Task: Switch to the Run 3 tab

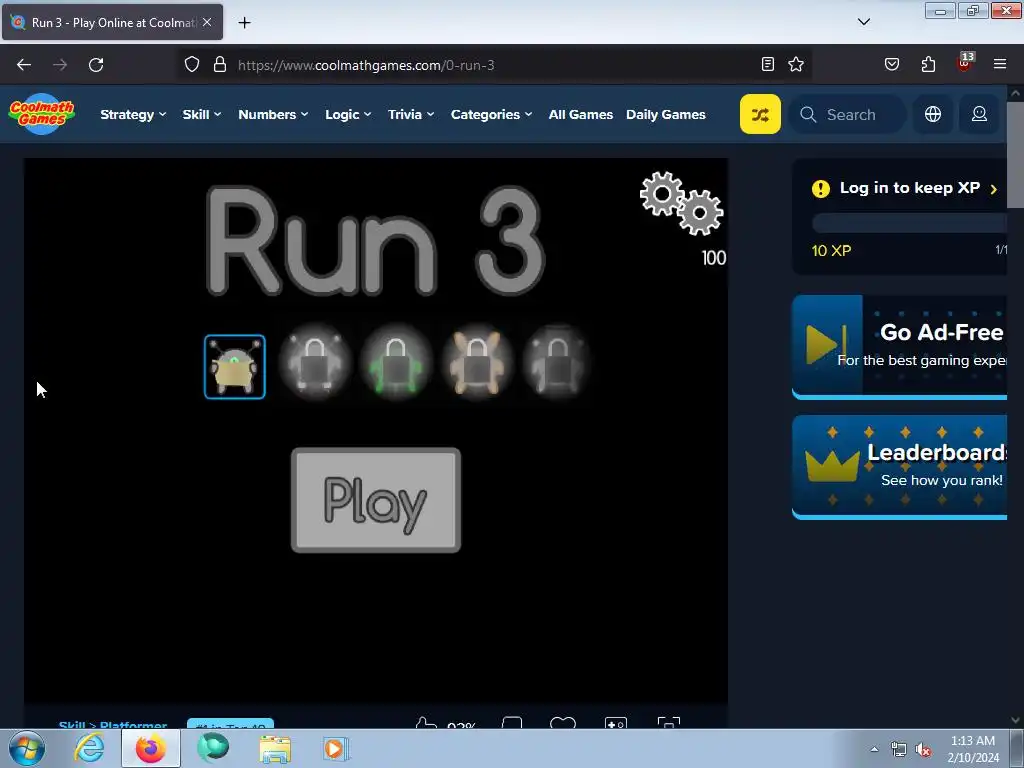Action: [112, 22]
